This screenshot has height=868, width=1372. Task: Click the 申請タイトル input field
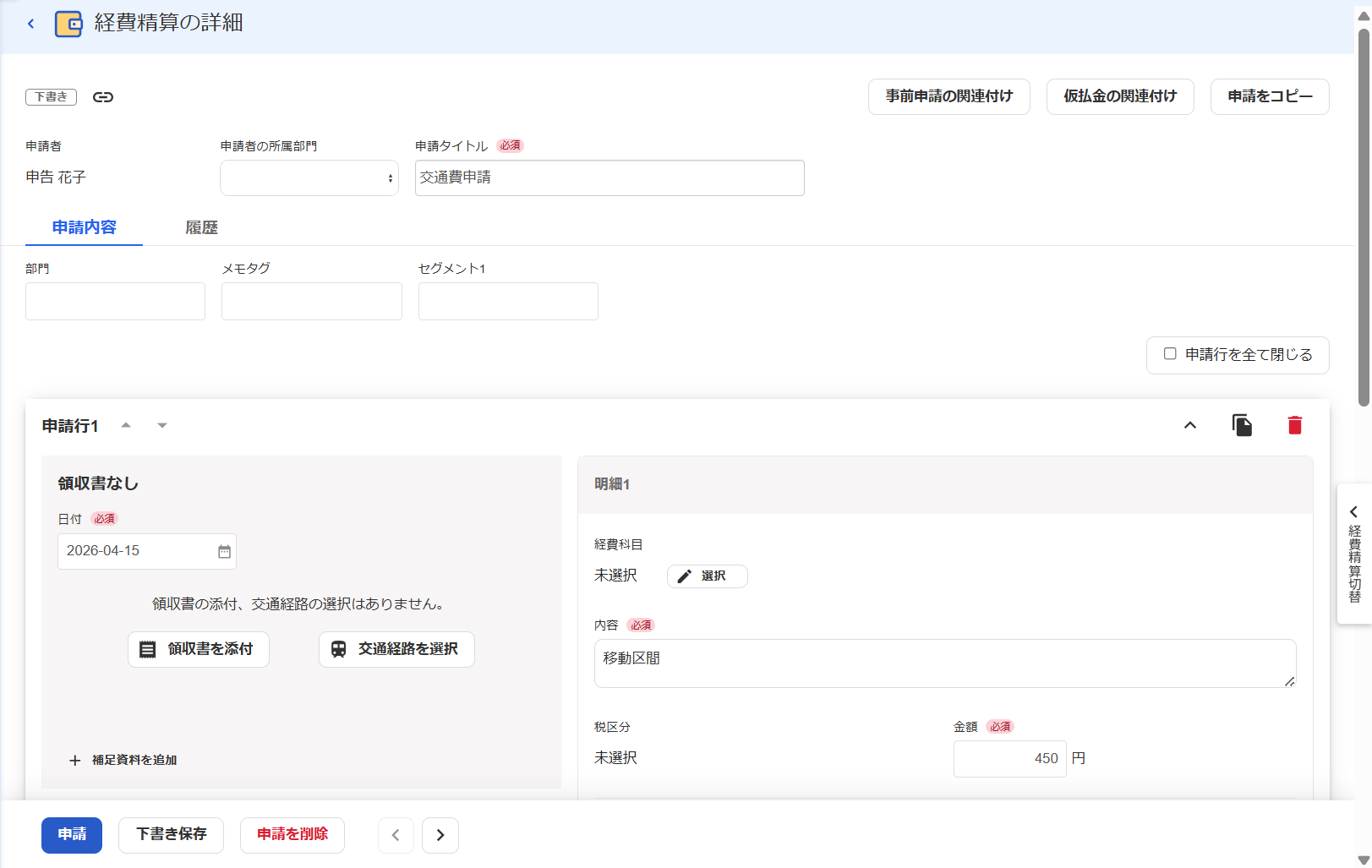click(x=609, y=178)
